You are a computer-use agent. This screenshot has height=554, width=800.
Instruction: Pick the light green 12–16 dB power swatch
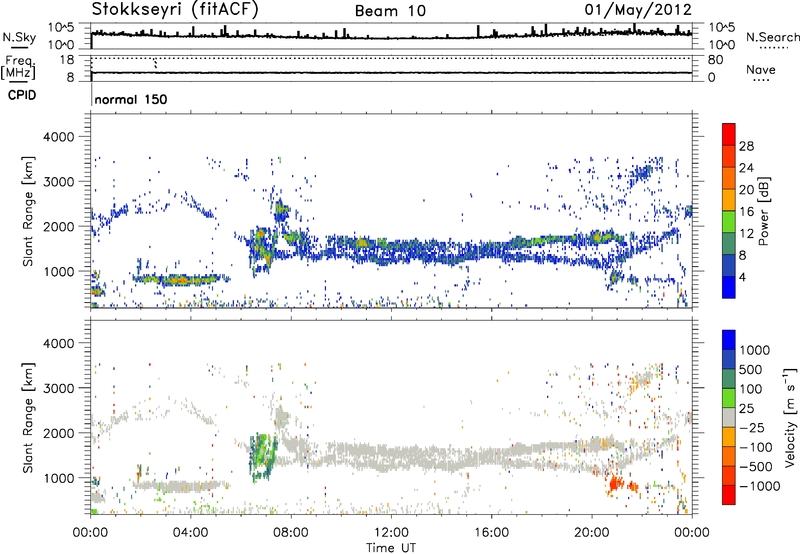point(729,222)
